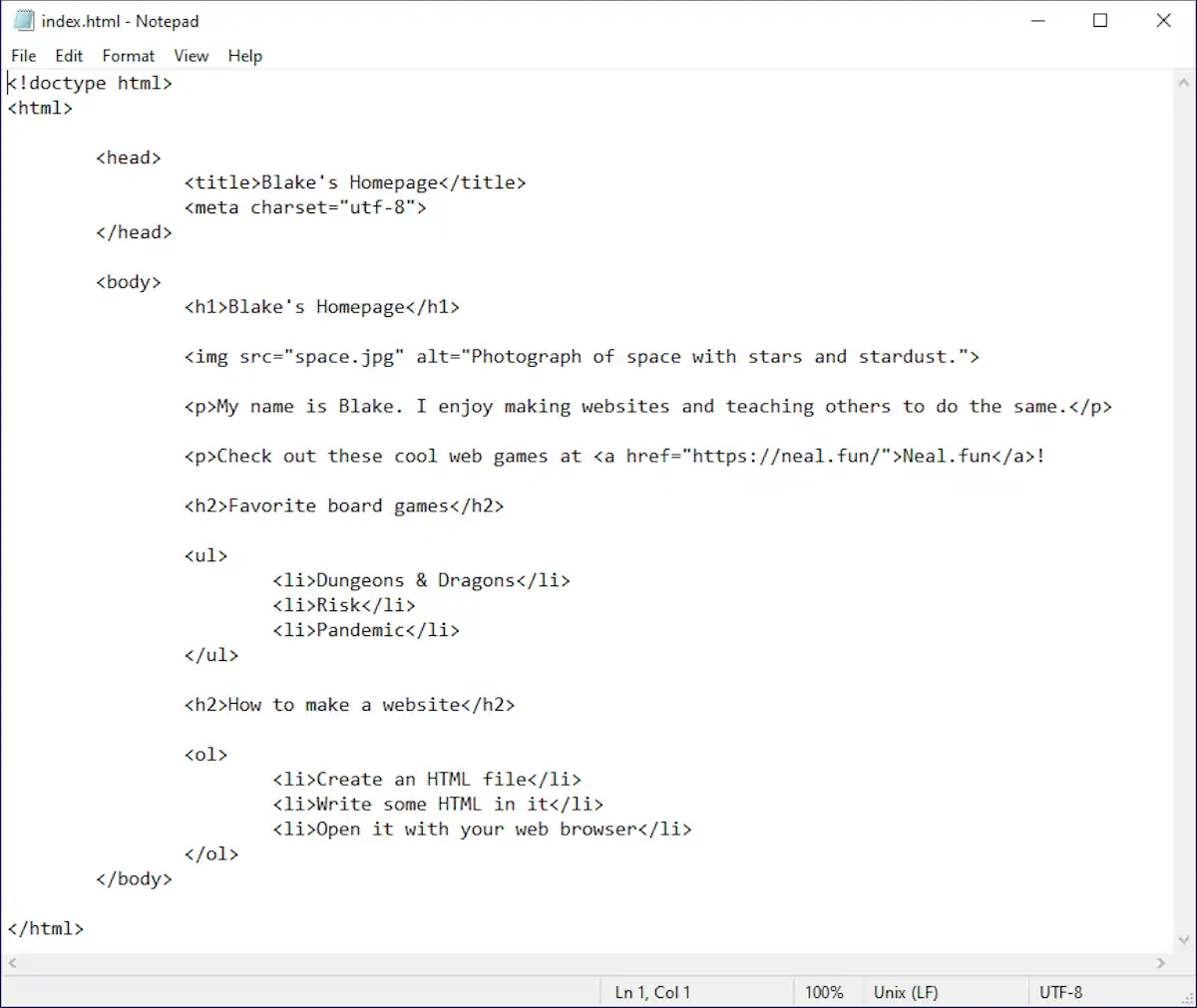Click the 100% zoom level indicator
This screenshot has width=1197, height=1008.
826,992
